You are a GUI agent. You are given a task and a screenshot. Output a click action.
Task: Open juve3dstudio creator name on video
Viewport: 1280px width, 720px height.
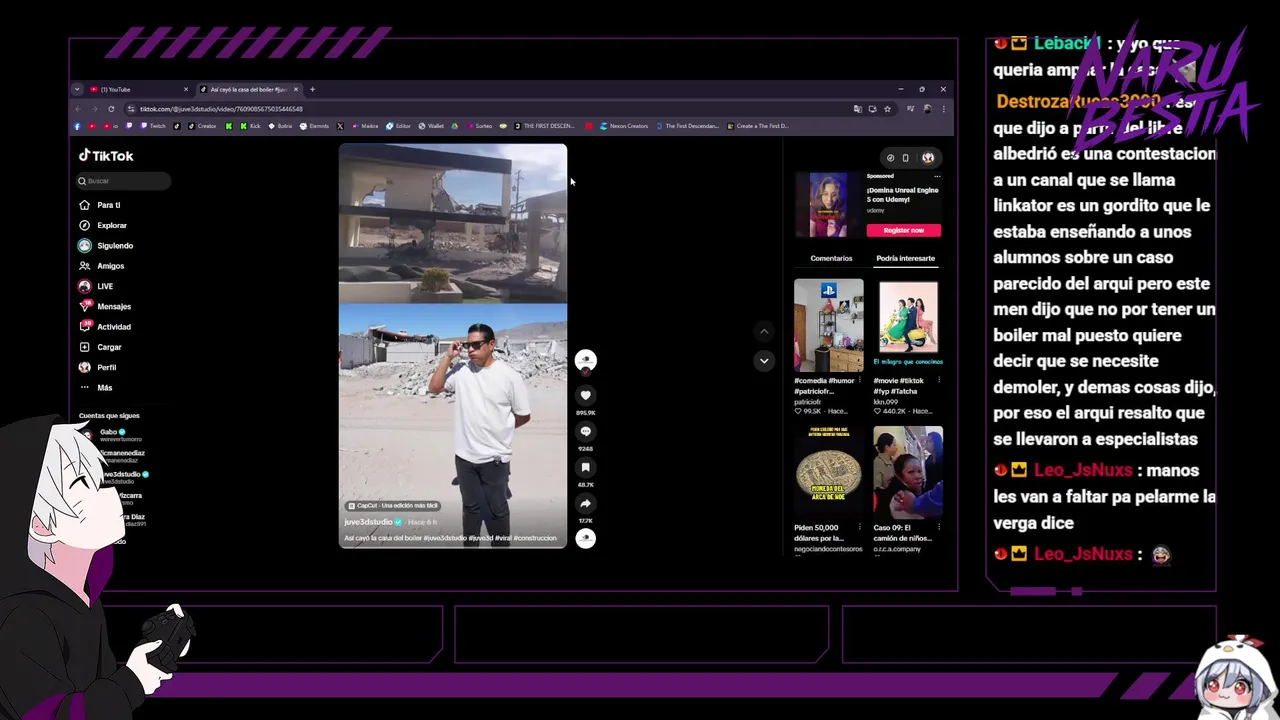click(368, 522)
